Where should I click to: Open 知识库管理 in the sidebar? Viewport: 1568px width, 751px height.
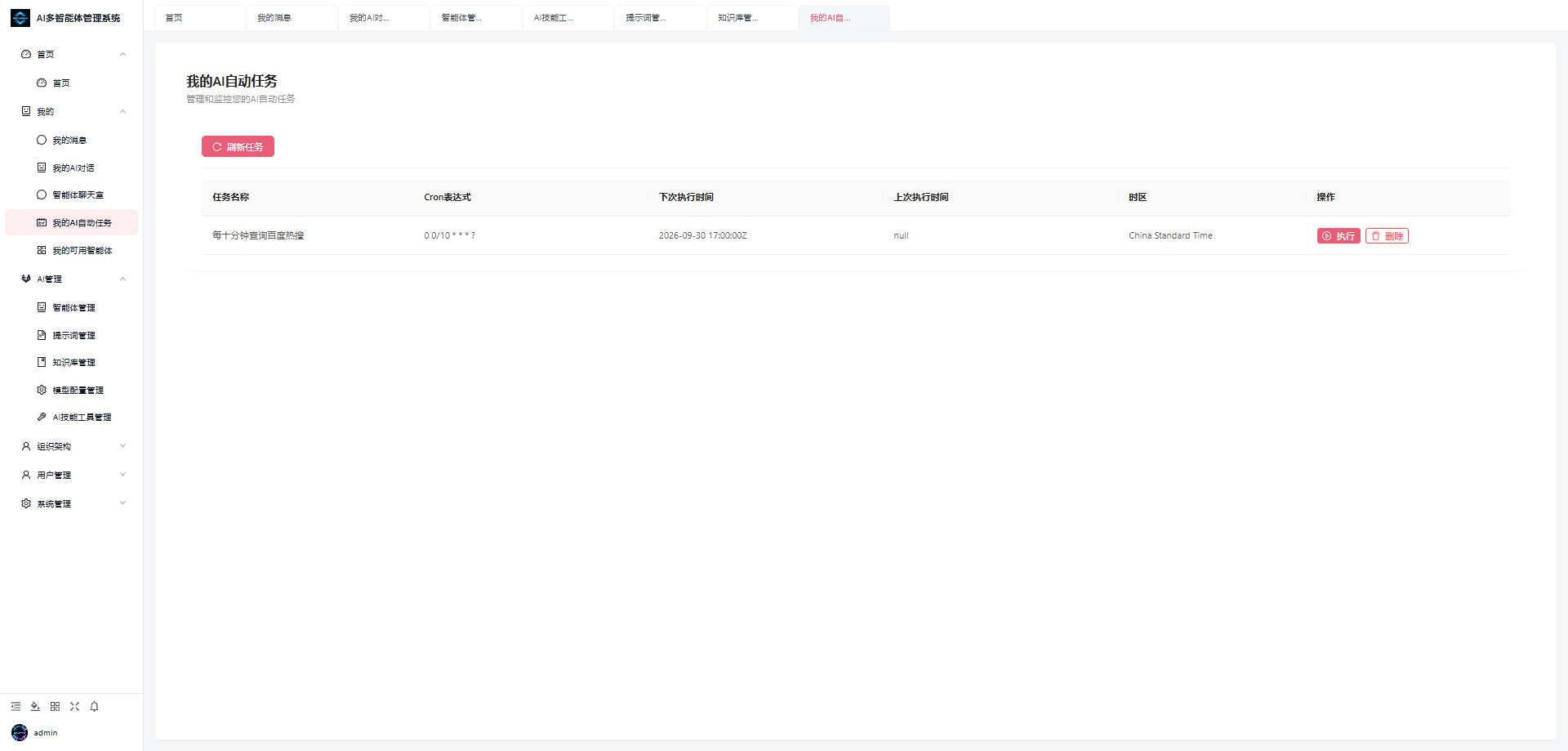tap(71, 362)
